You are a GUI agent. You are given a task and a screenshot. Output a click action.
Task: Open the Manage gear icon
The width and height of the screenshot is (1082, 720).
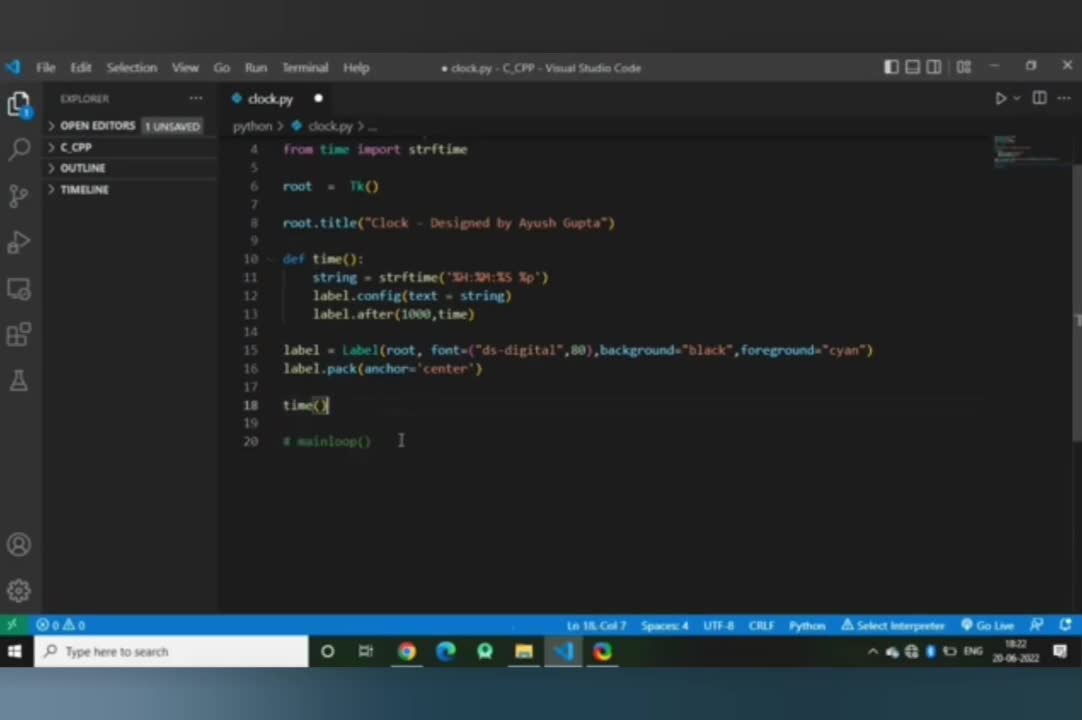point(19,591)
